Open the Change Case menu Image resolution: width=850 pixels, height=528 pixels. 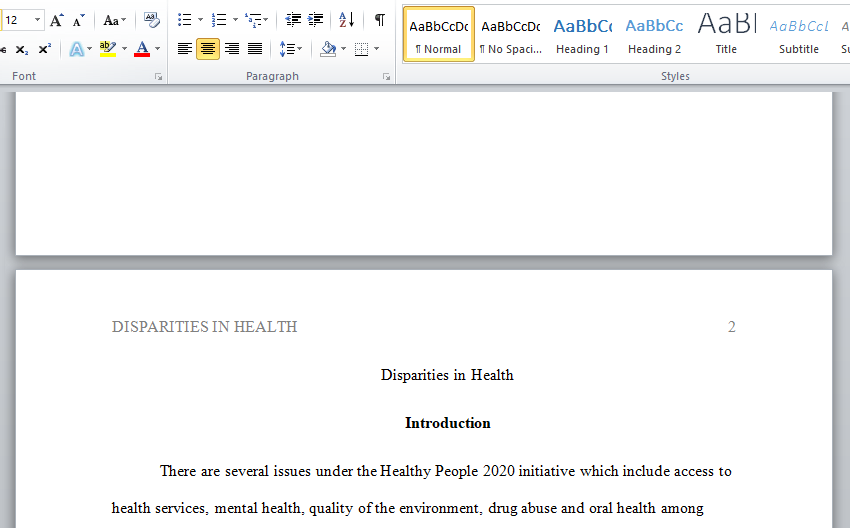(x=114, y=21)
